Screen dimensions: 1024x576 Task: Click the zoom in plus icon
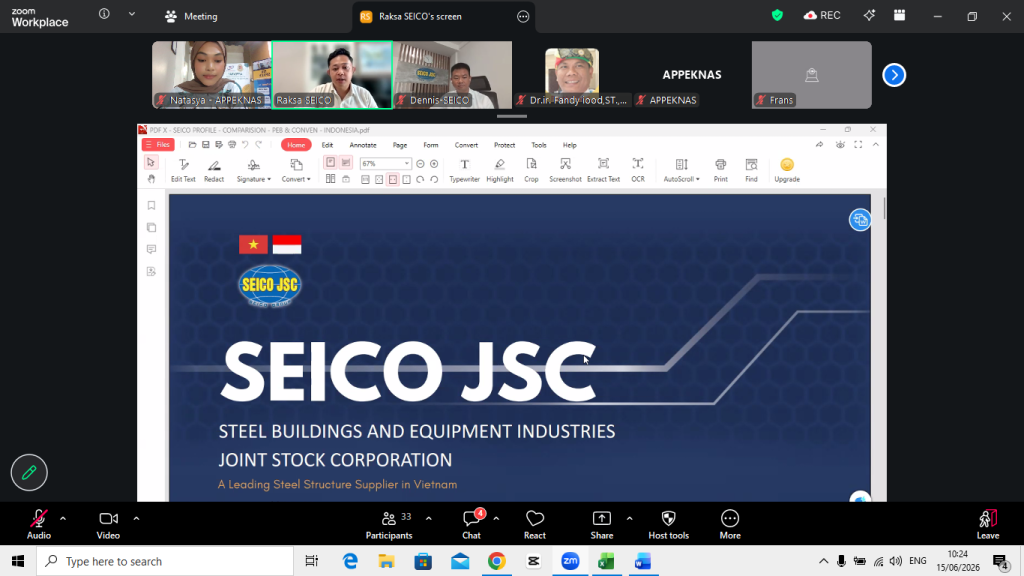(x=434, y=163)
